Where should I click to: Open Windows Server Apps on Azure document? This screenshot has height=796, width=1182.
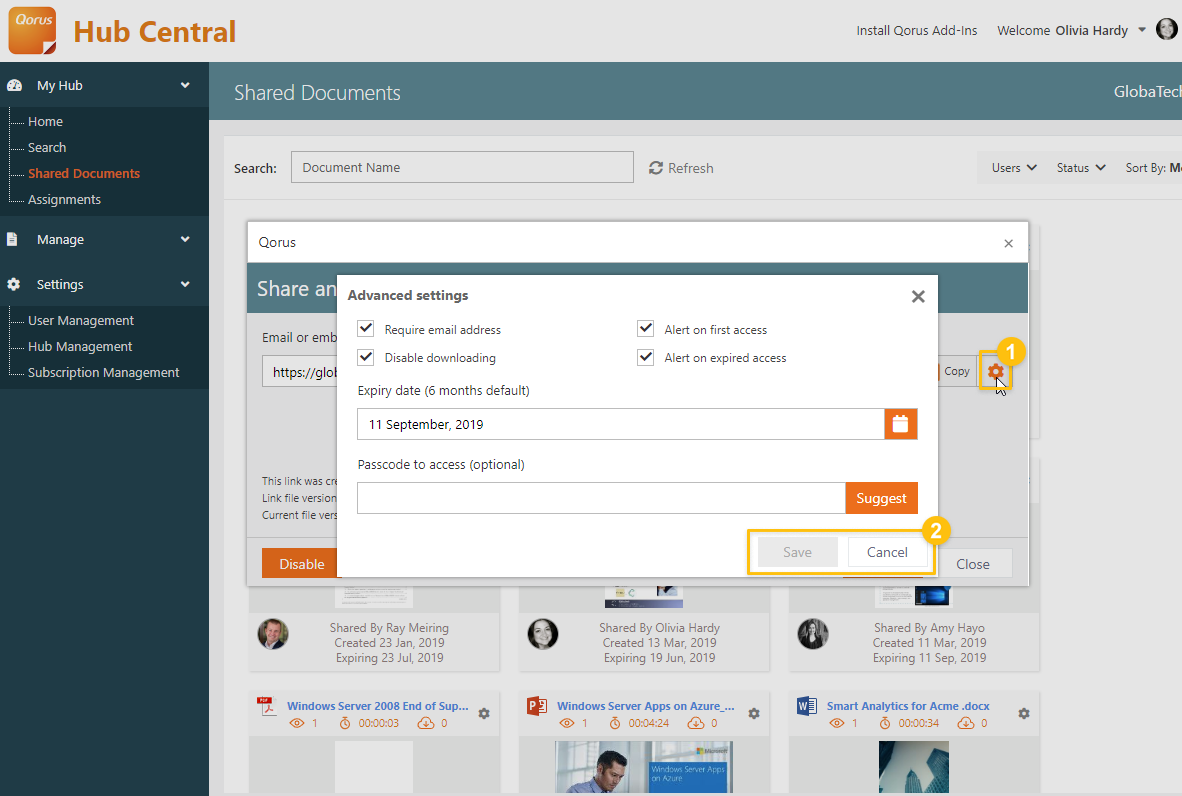tap(645, 706)
